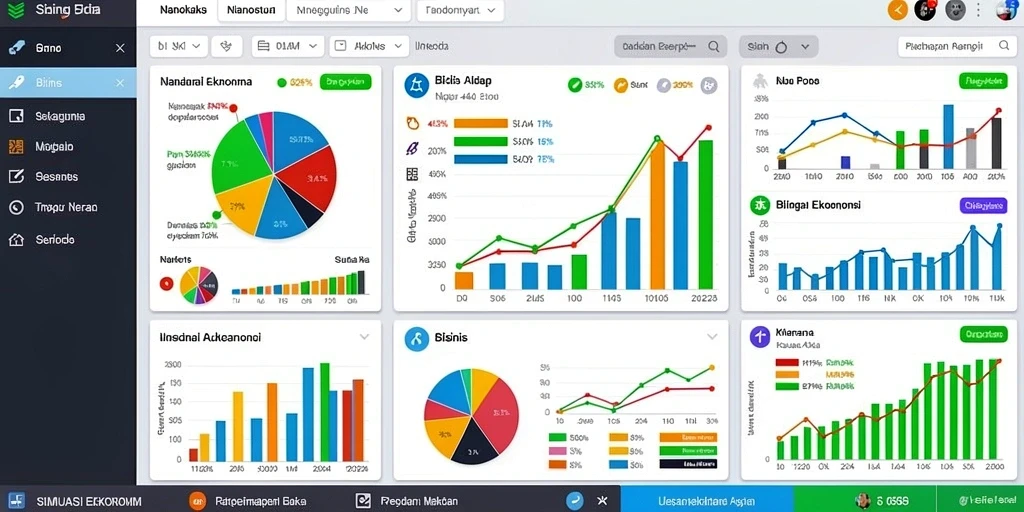The image size is (1024, 512).
Task: Open the Trugur Neran clock icon
Action: 16,208
